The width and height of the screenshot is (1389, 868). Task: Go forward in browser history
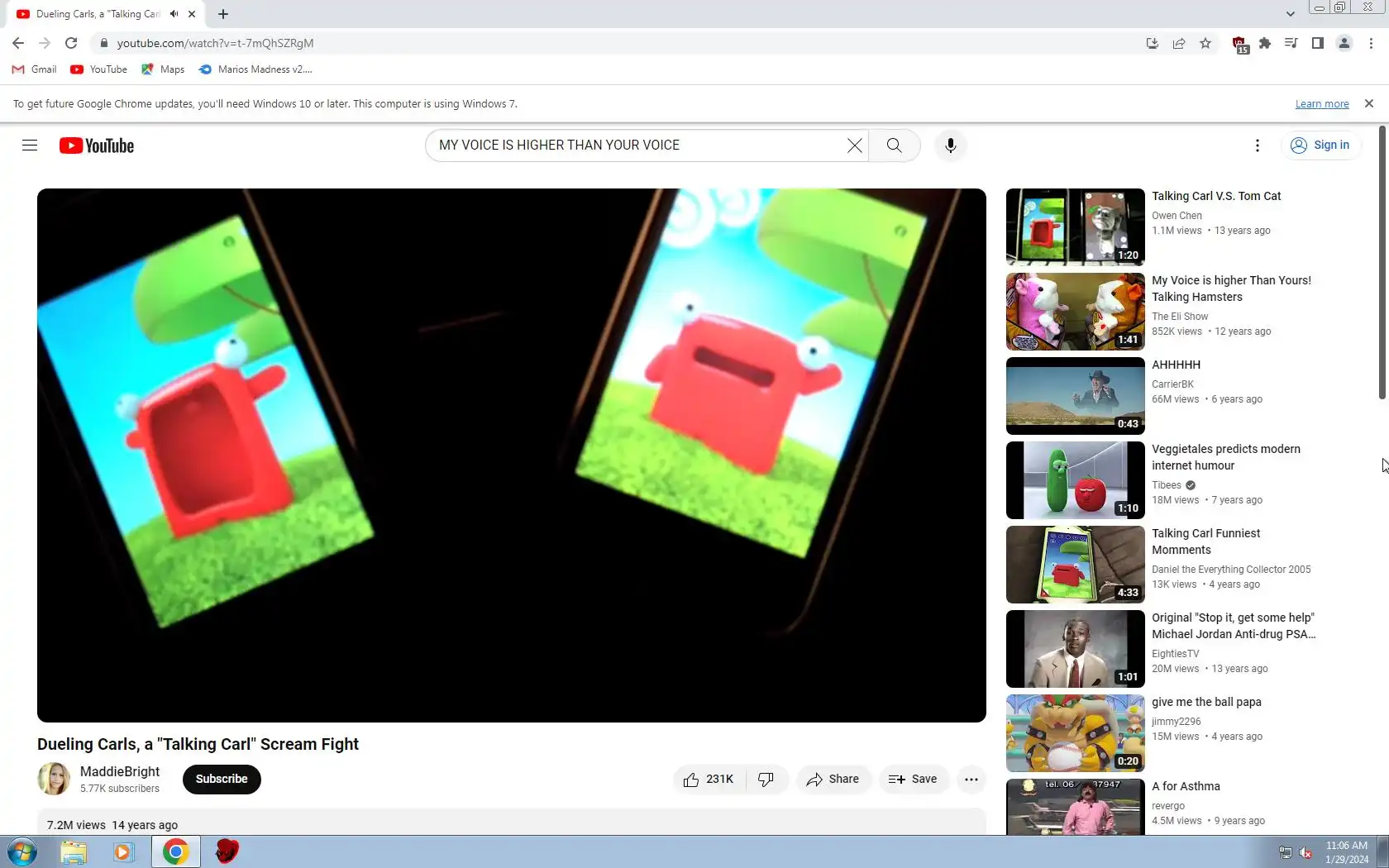click(x=45, y=43)
